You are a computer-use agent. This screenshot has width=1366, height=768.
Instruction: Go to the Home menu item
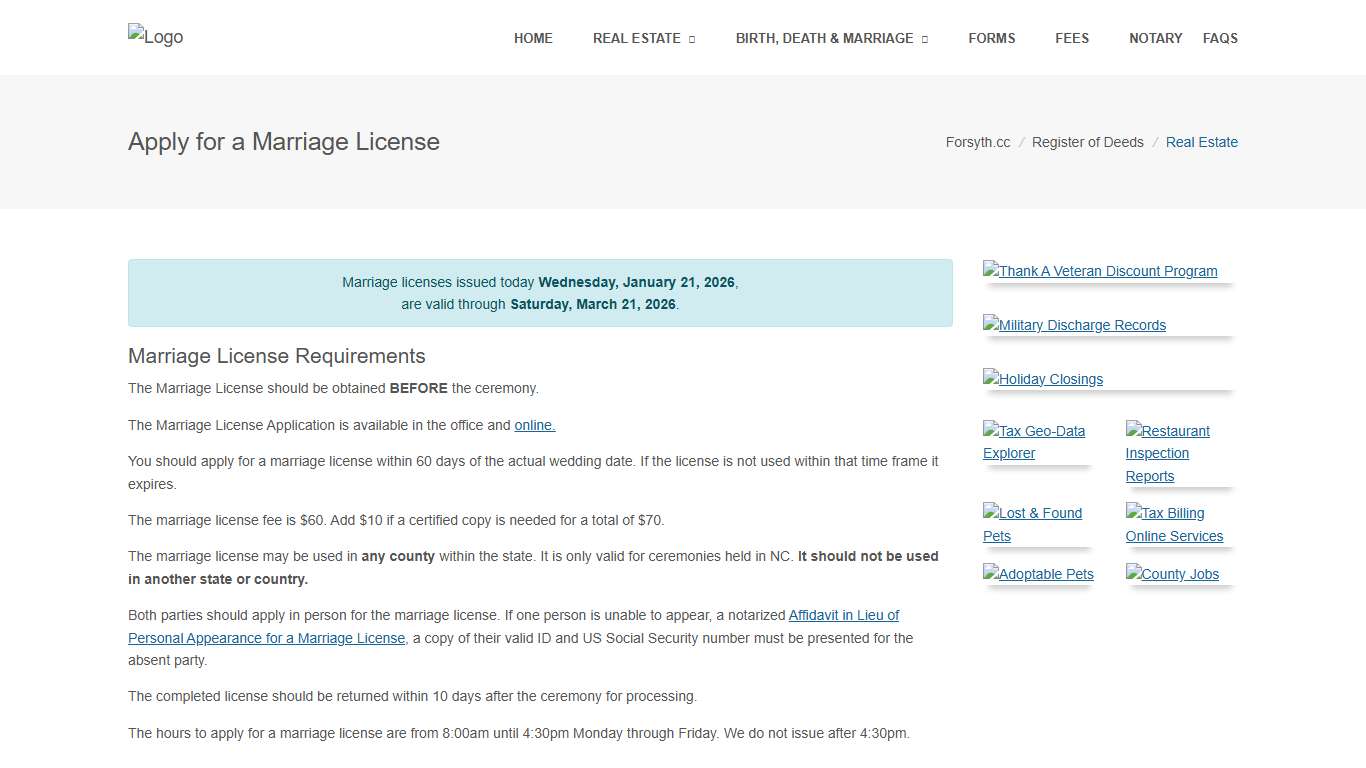[x=533, y=38]
